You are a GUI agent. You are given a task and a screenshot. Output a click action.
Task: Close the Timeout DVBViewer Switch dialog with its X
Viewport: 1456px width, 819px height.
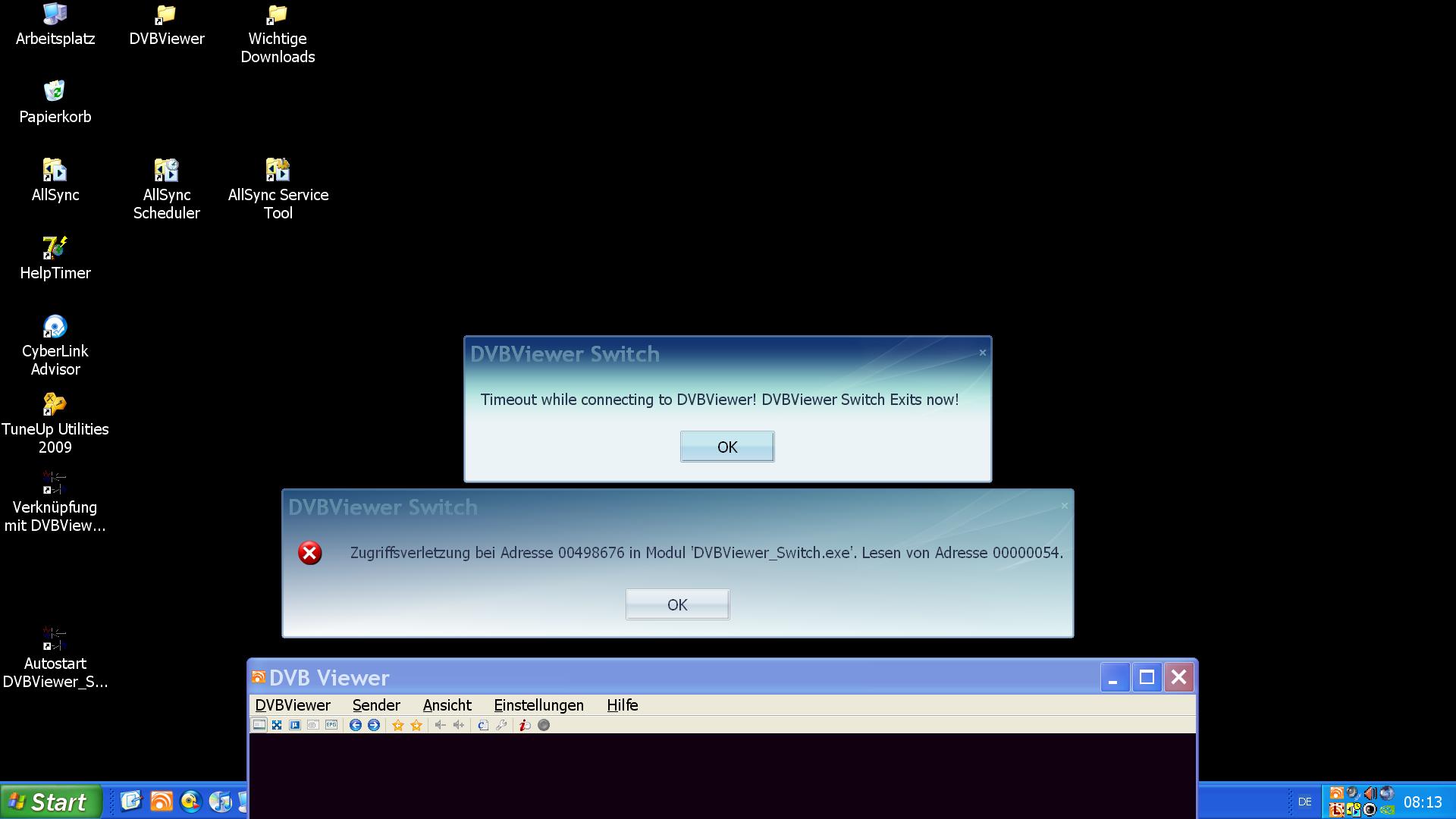tap(982, 352)
